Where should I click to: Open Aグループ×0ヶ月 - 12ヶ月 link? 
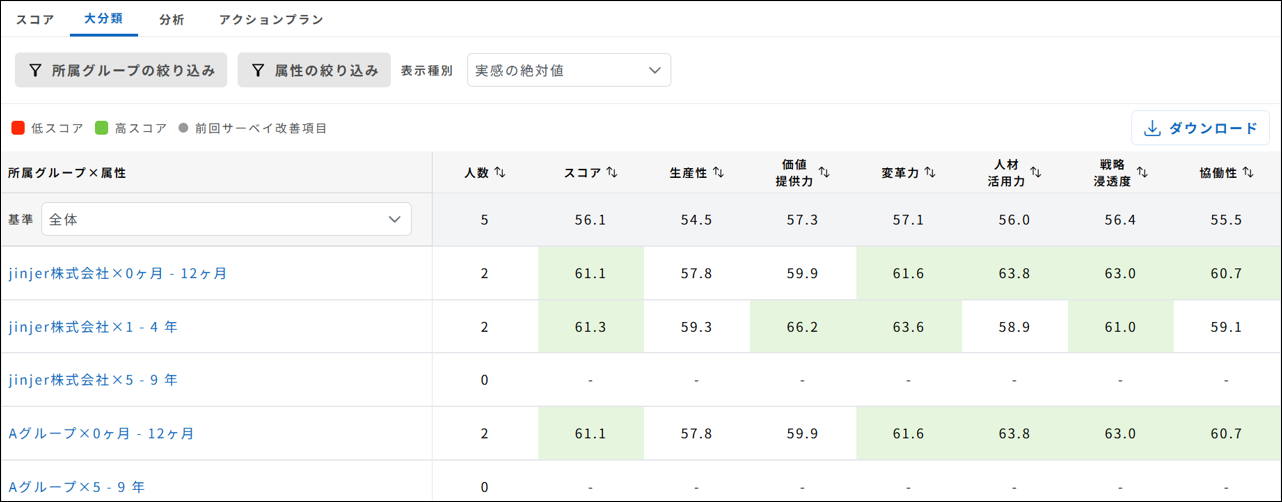(101, 434)
